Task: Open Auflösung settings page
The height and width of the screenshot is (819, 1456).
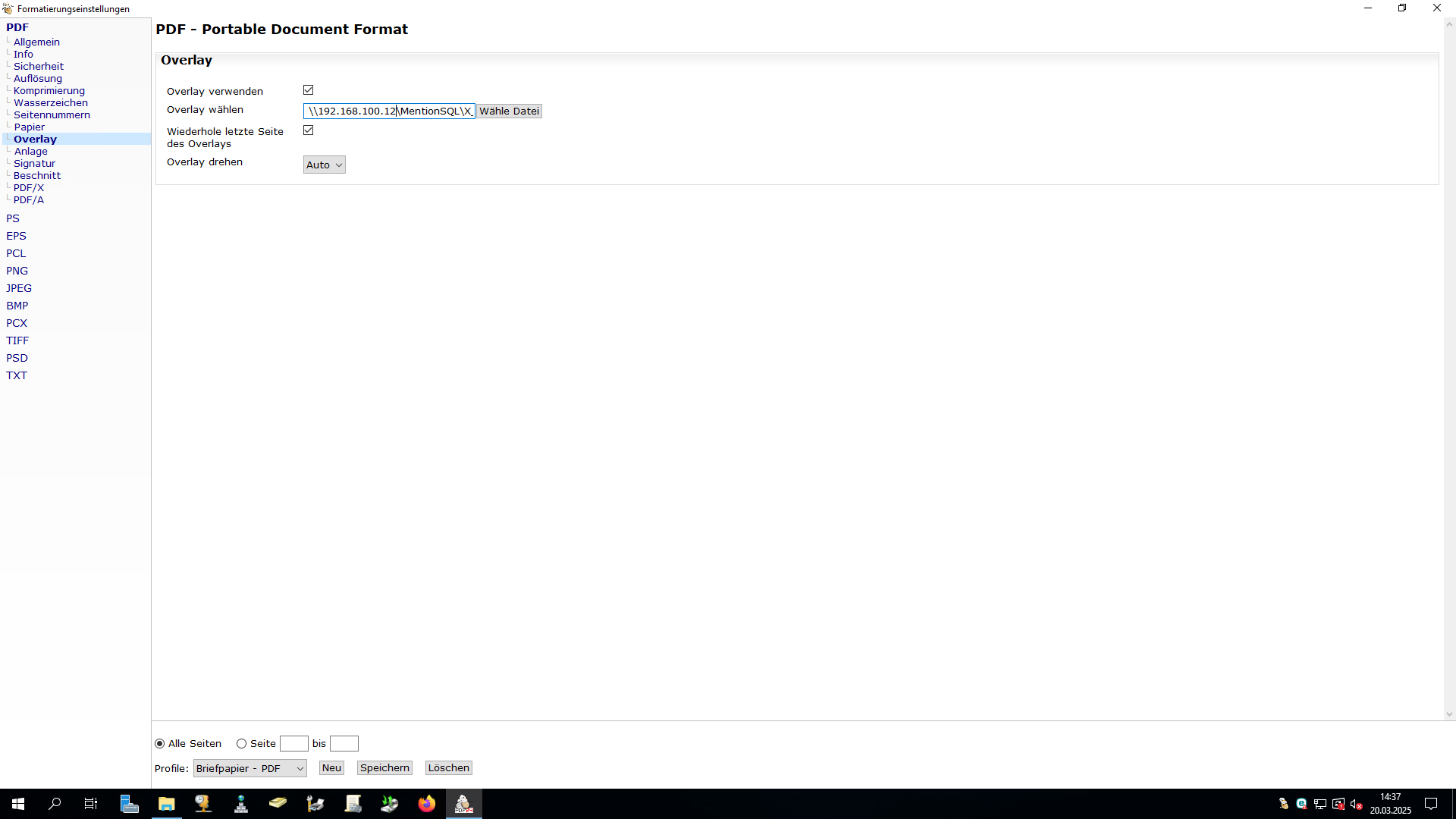Action: [x=38, y=79]
